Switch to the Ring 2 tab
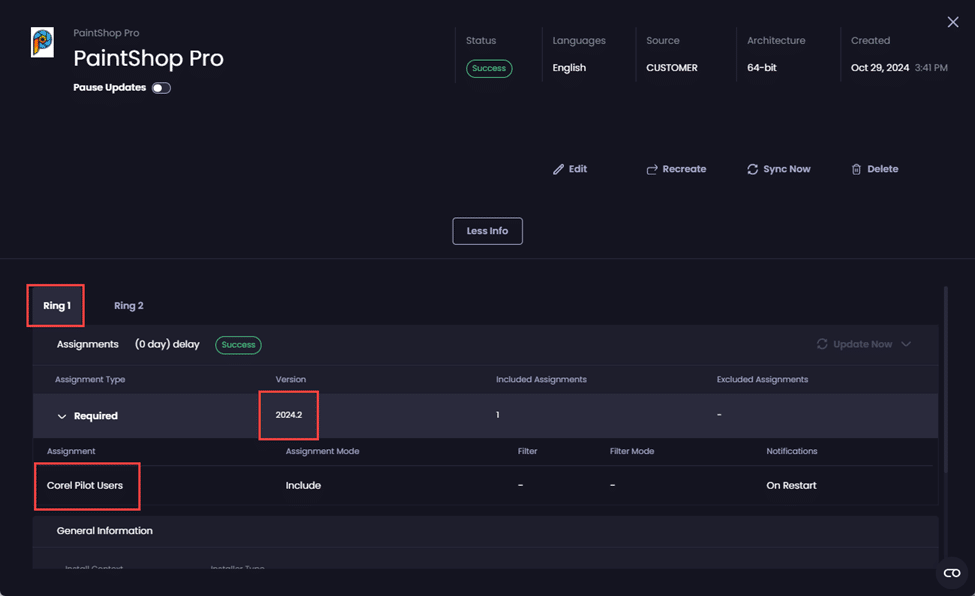Image resolution: width=975 pixels, height=596 pixels. click(x=128, y=306)
